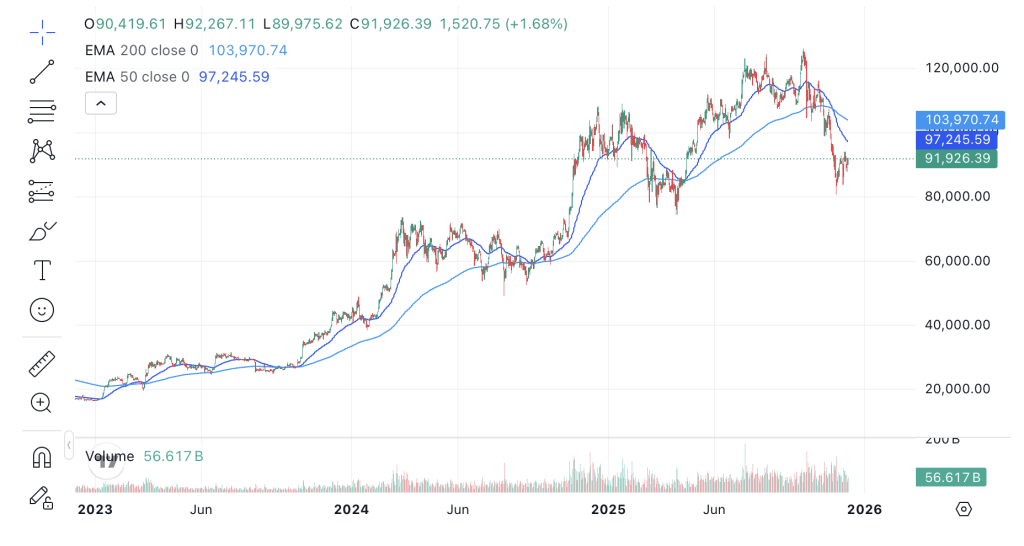This screenshot has height=546, width=1024.
Task: Select the brush drawing tool
Action: pyautogui.click(x=42, y=231)
